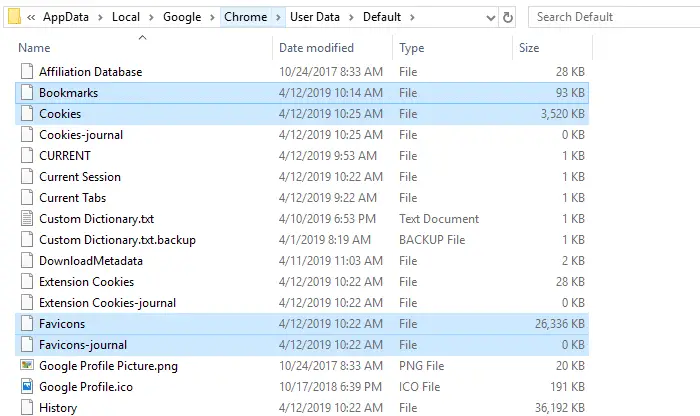Expand the chevron after AppData breadcrumb
Viewport: 700px width, 416px height.
[100, 17]
